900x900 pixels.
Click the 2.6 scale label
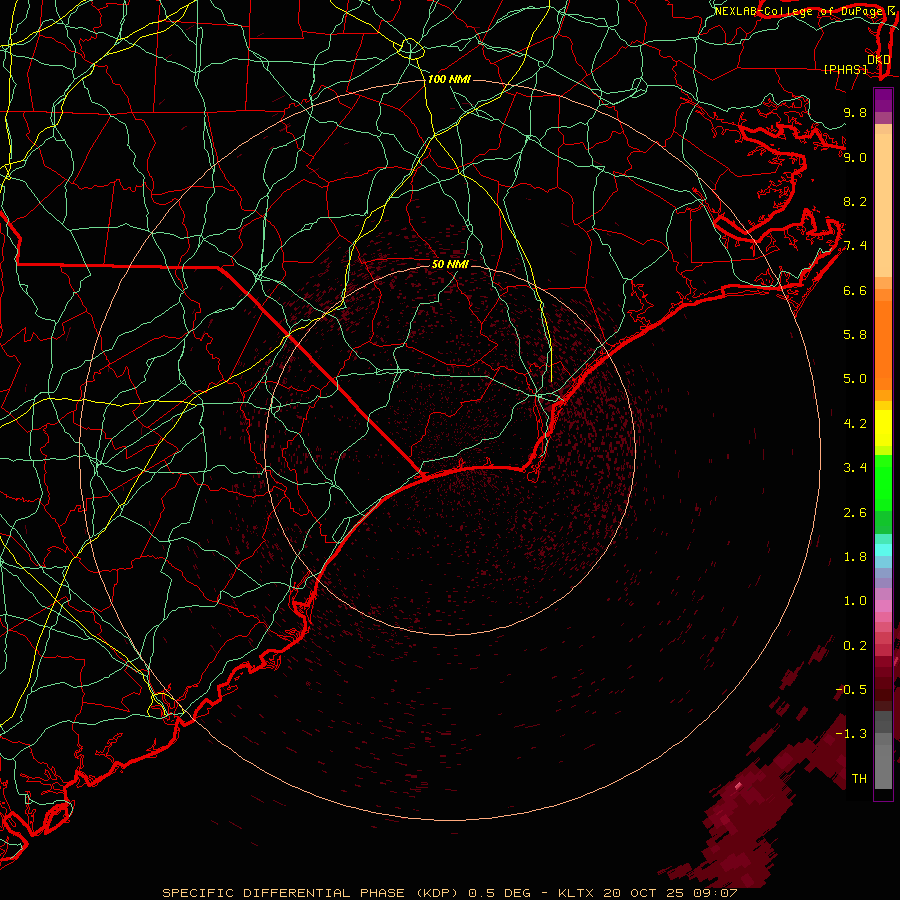coord(855,513)
